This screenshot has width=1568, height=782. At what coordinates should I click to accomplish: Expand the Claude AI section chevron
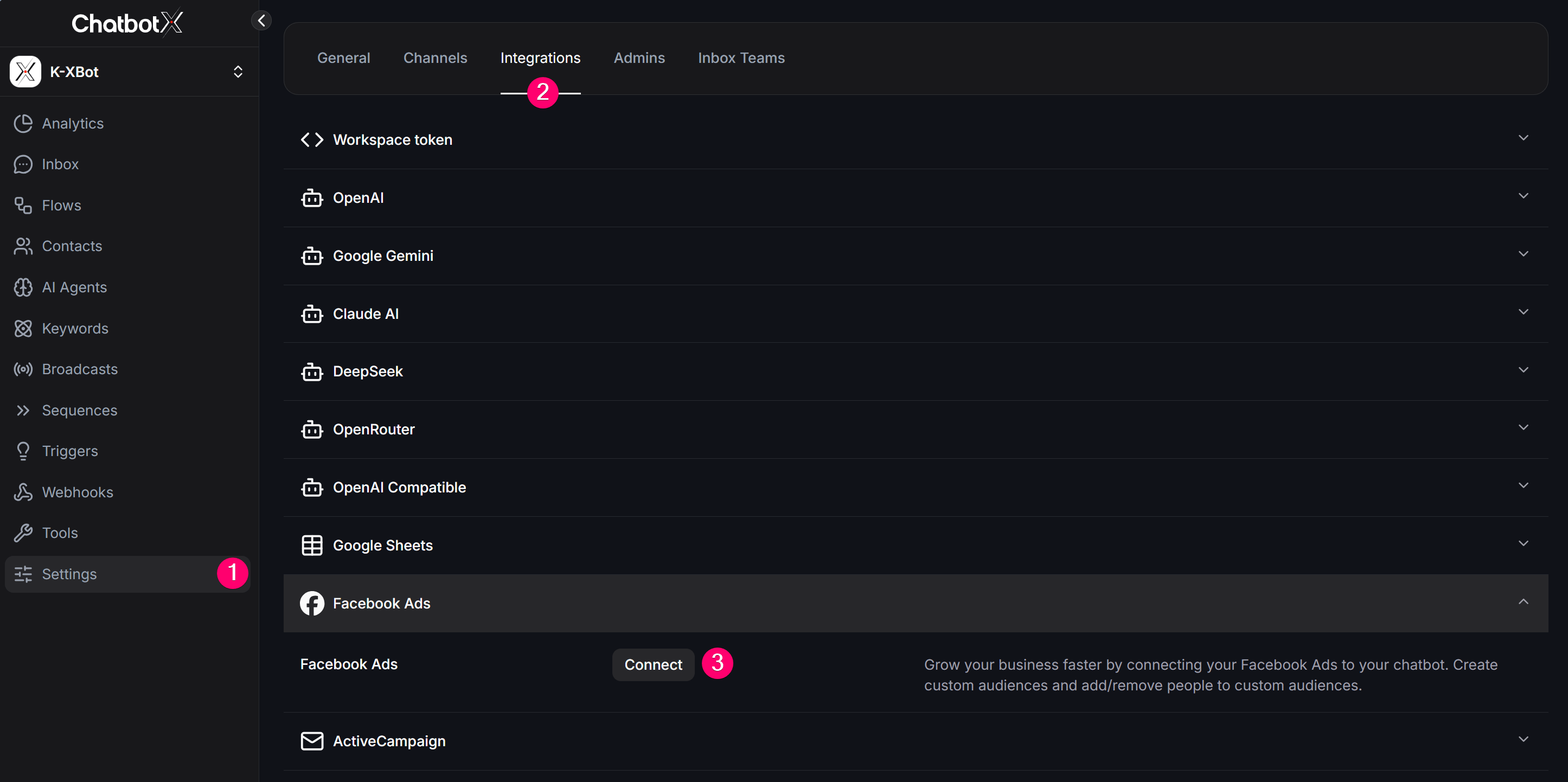[1524, 312]
